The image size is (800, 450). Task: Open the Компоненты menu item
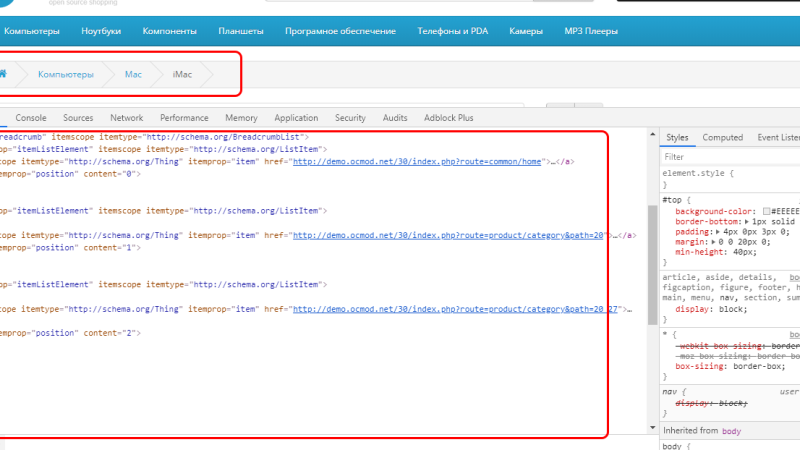pyautogui.click(x=169, y=31)
